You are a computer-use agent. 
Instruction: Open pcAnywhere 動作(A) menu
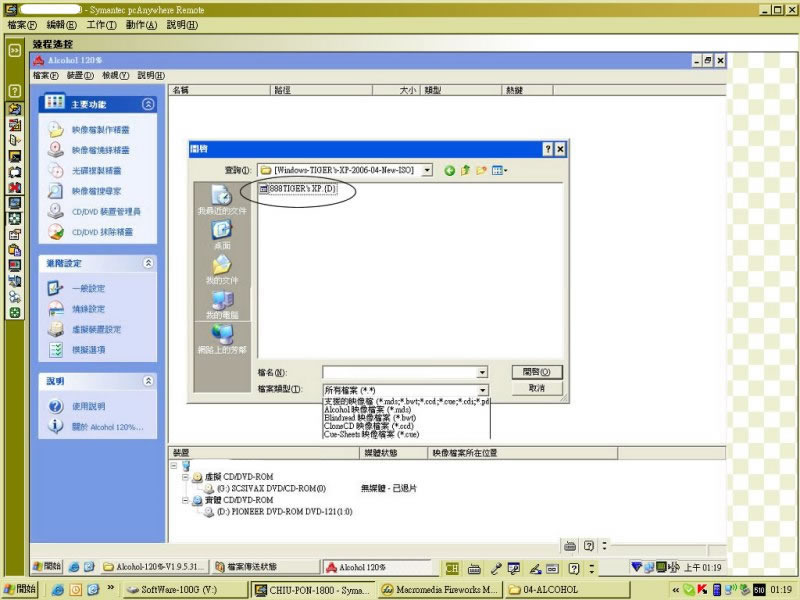point(141,25)
